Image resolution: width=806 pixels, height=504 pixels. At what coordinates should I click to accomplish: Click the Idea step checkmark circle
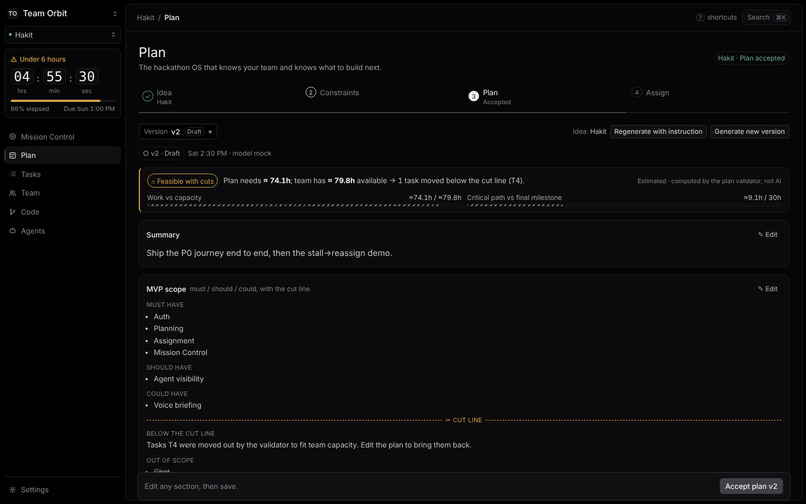tap(148, 96)
